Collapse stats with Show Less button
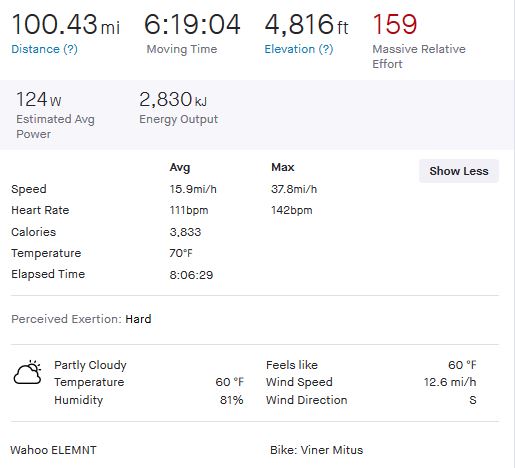The width and height of the screenshot is (515, 468). pyautogui.click(x=459, y=171)
